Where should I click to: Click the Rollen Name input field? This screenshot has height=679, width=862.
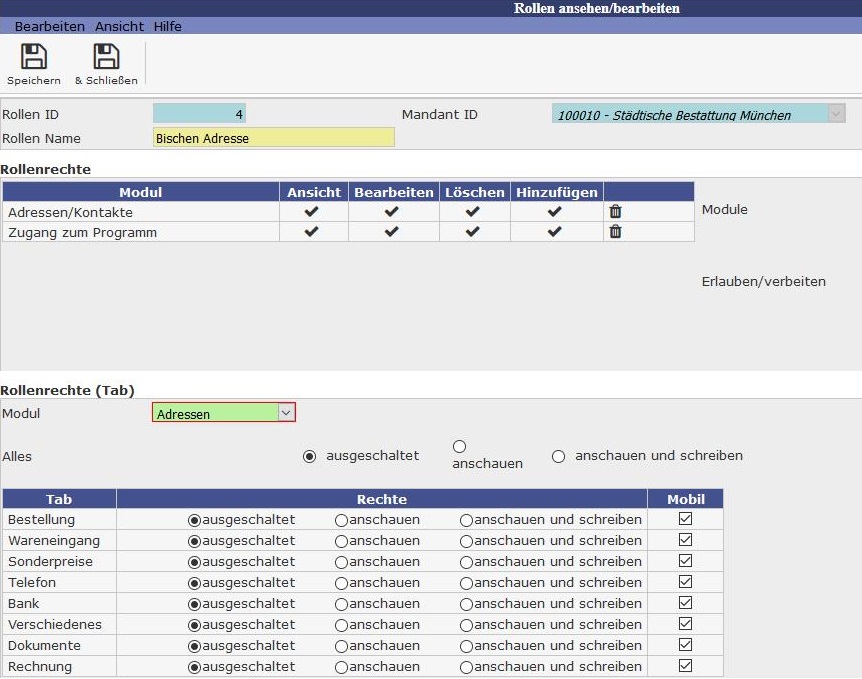273,138
